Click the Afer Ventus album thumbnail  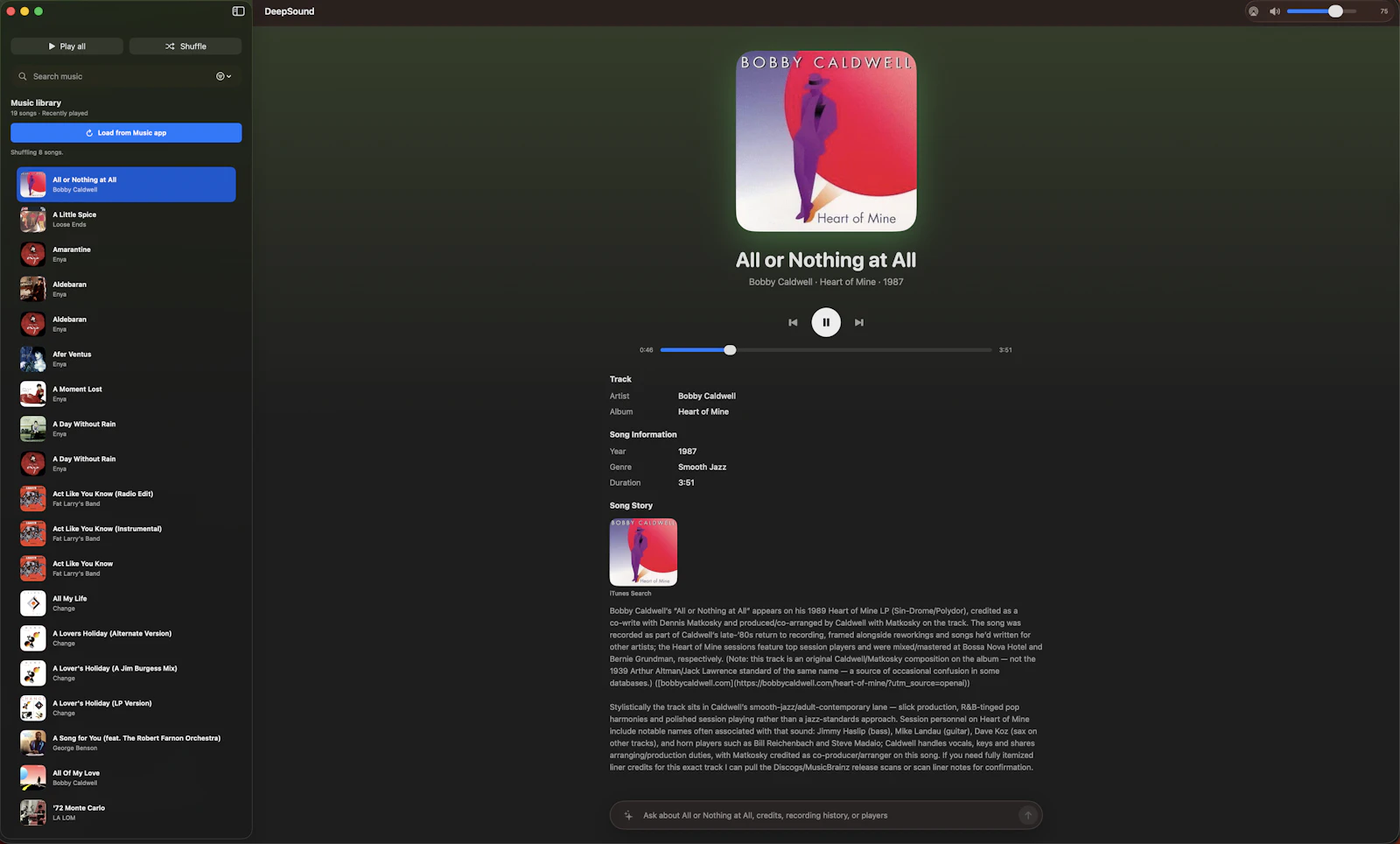33,359
